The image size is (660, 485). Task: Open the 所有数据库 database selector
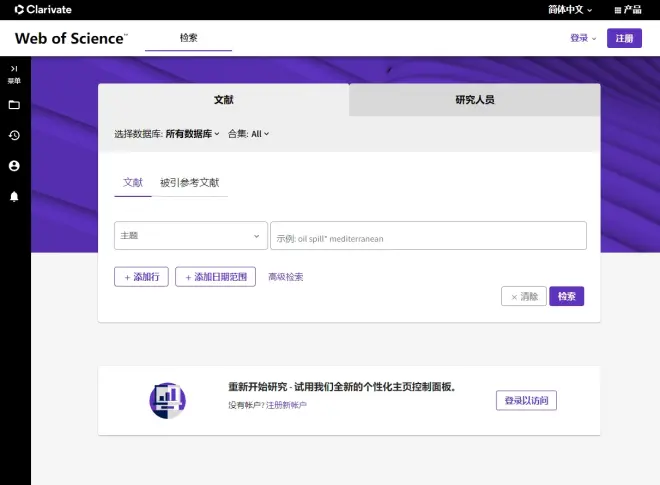click(192, 134)
